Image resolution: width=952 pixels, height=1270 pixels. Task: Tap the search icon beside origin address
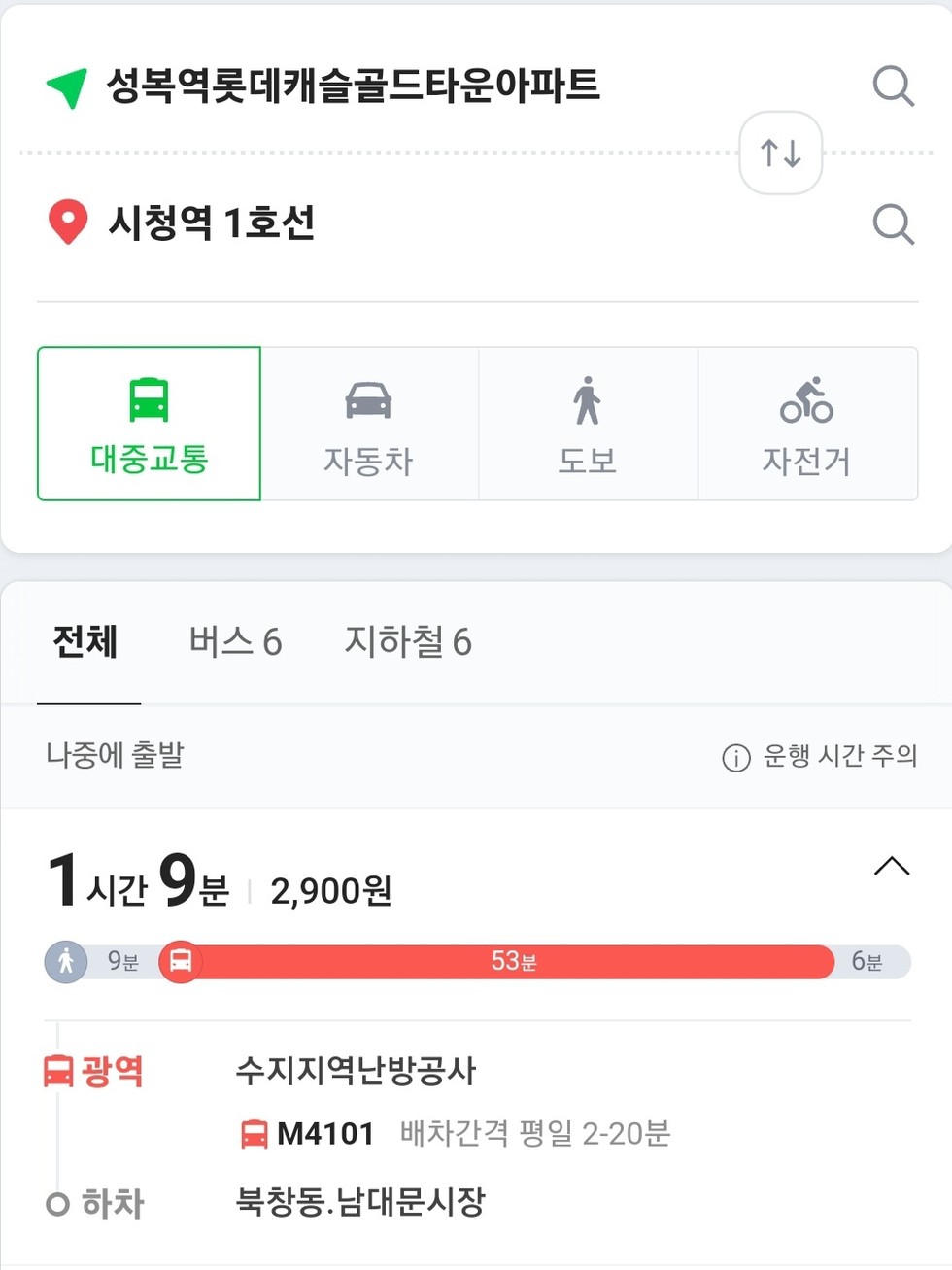[x=894, y=86]
